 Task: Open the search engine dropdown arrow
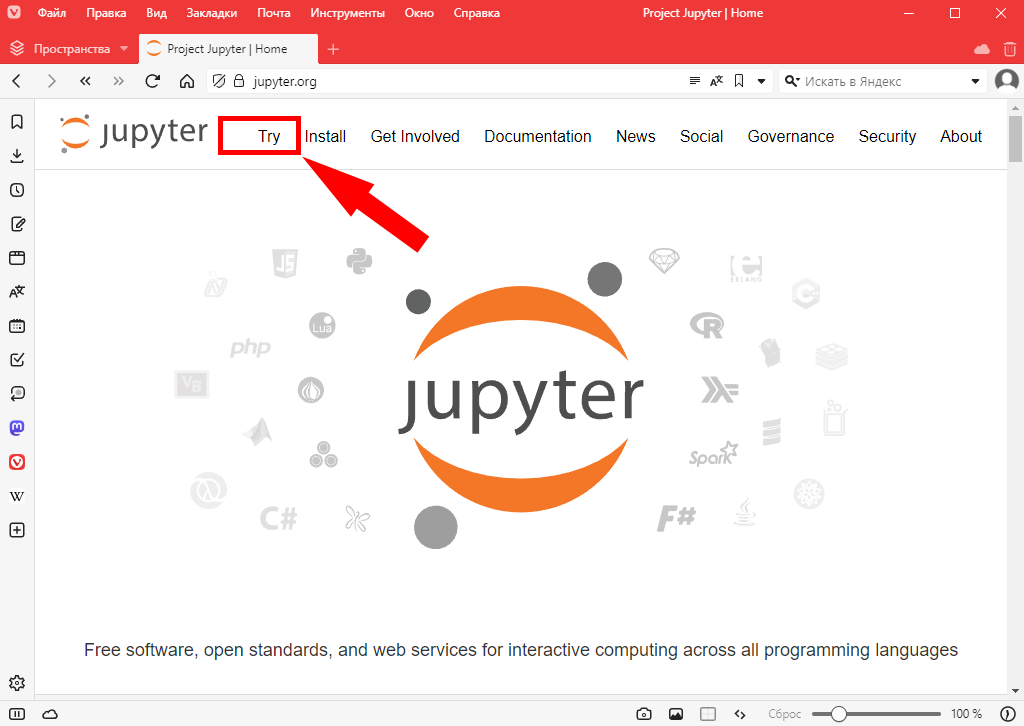click(976, 81)
